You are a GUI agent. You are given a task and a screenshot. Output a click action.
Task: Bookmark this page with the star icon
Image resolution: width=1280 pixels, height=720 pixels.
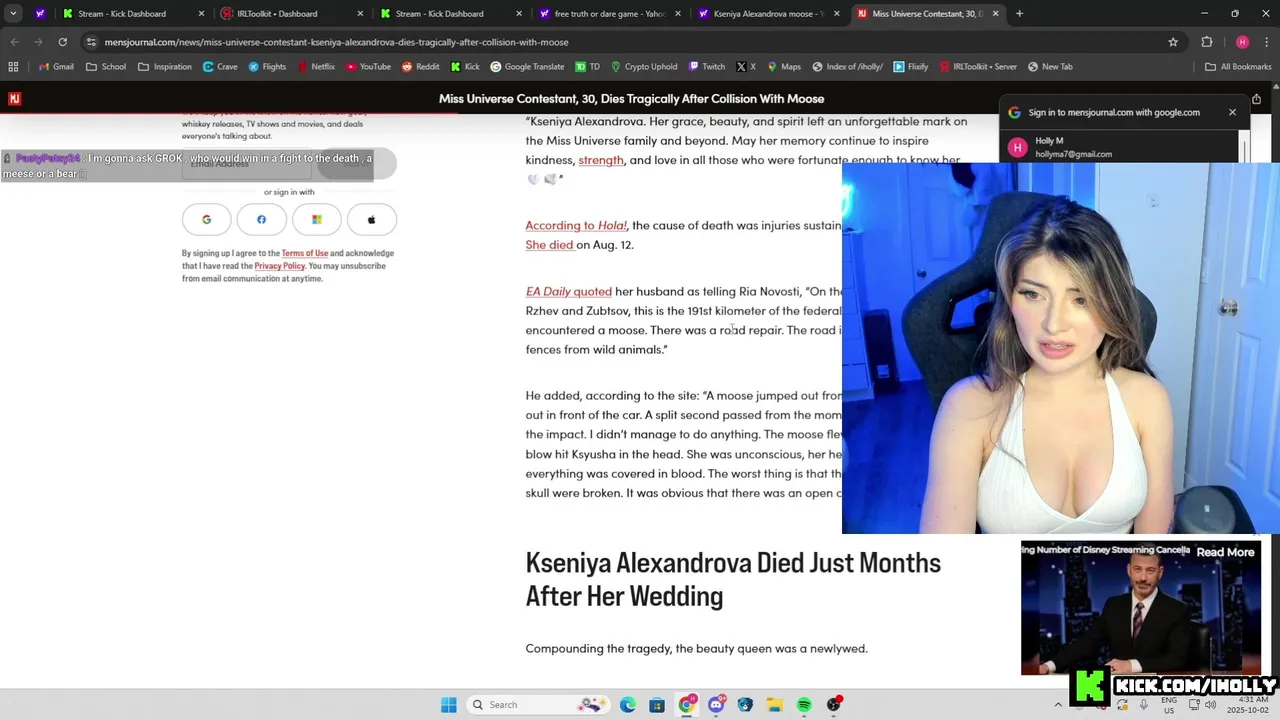pos(1173,42)
